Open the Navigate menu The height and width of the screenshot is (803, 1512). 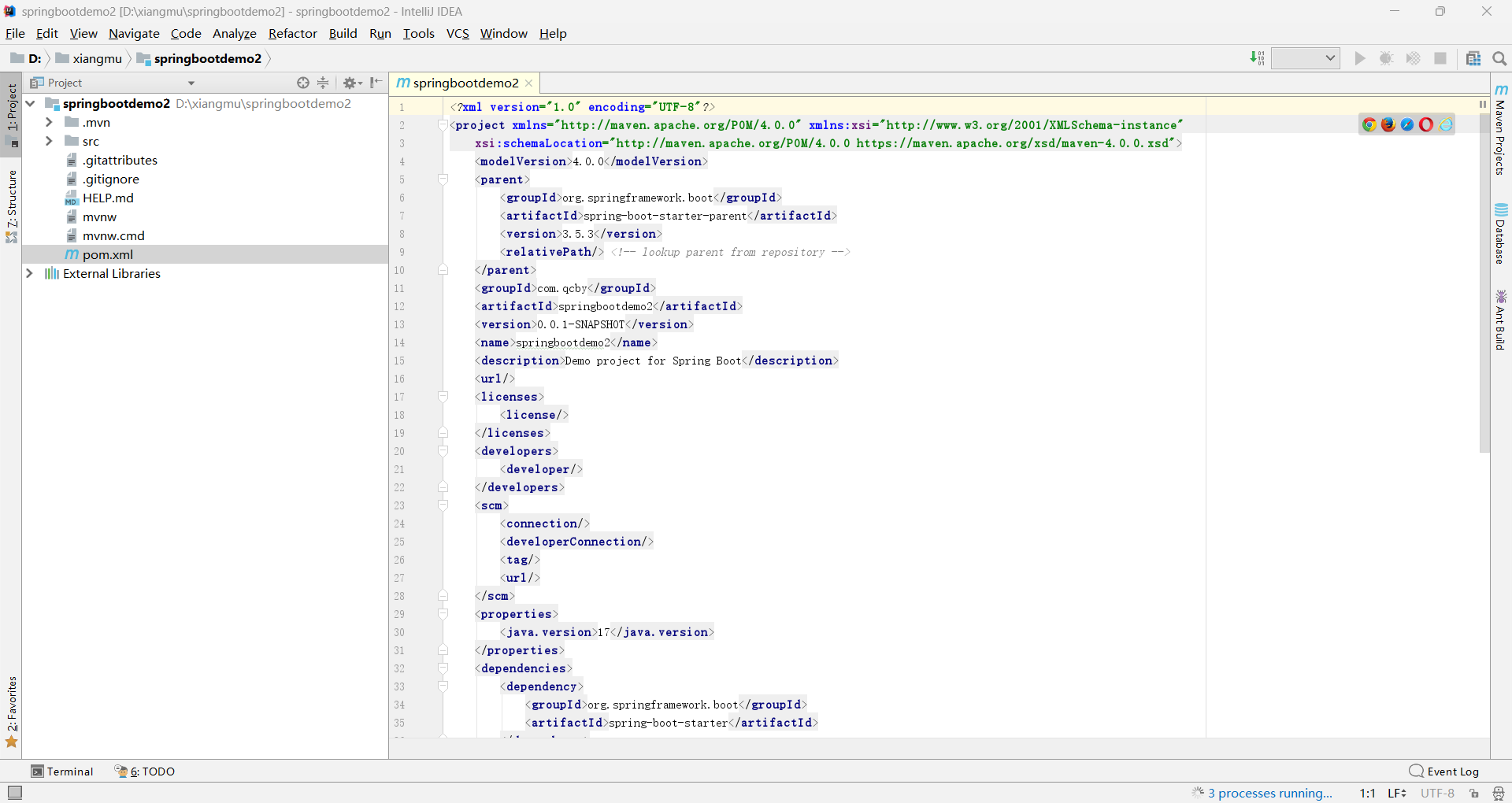pyautogui.click(x=134, y=33)
